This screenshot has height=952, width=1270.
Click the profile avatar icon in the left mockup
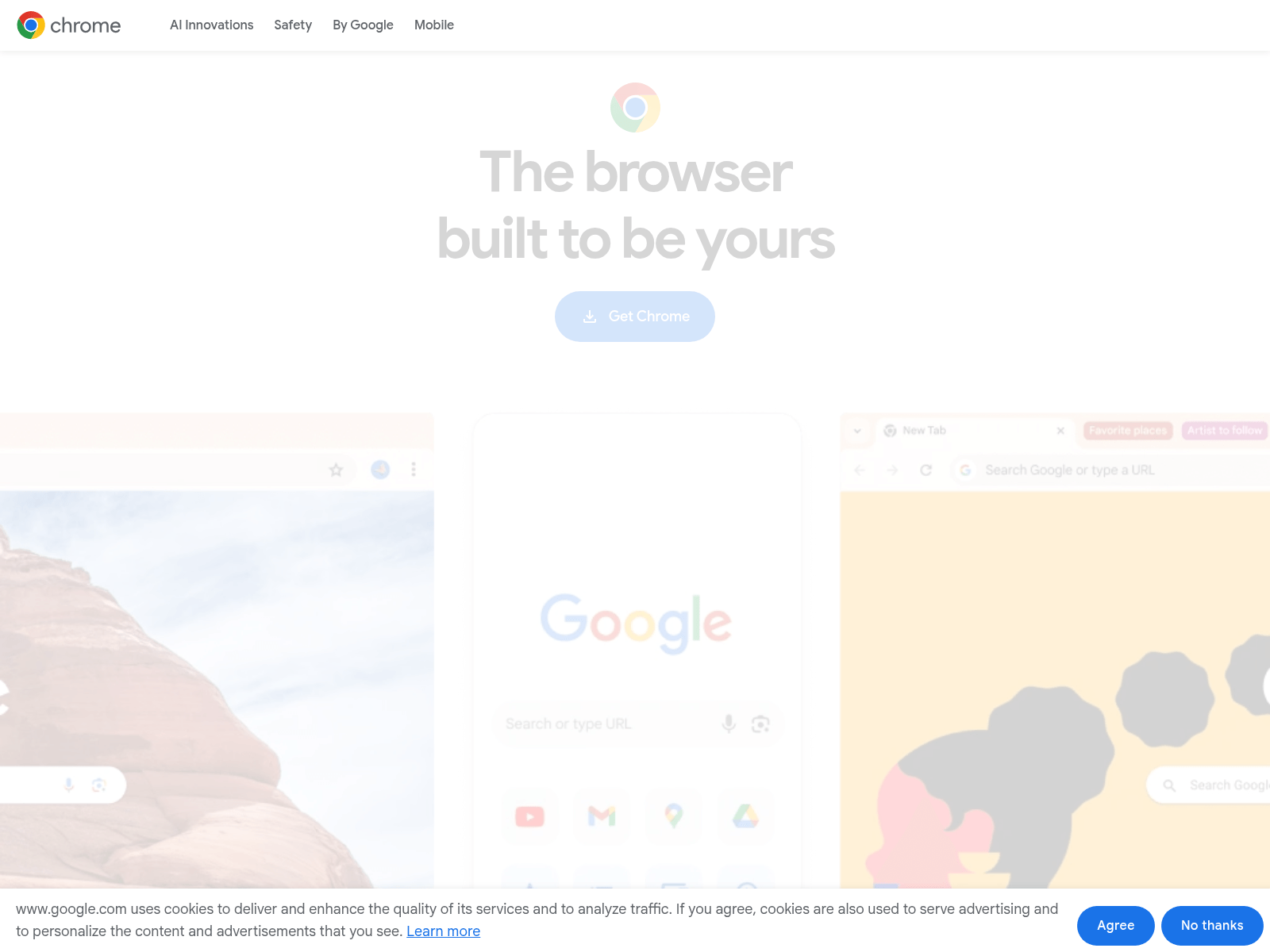tap(380, 470)
